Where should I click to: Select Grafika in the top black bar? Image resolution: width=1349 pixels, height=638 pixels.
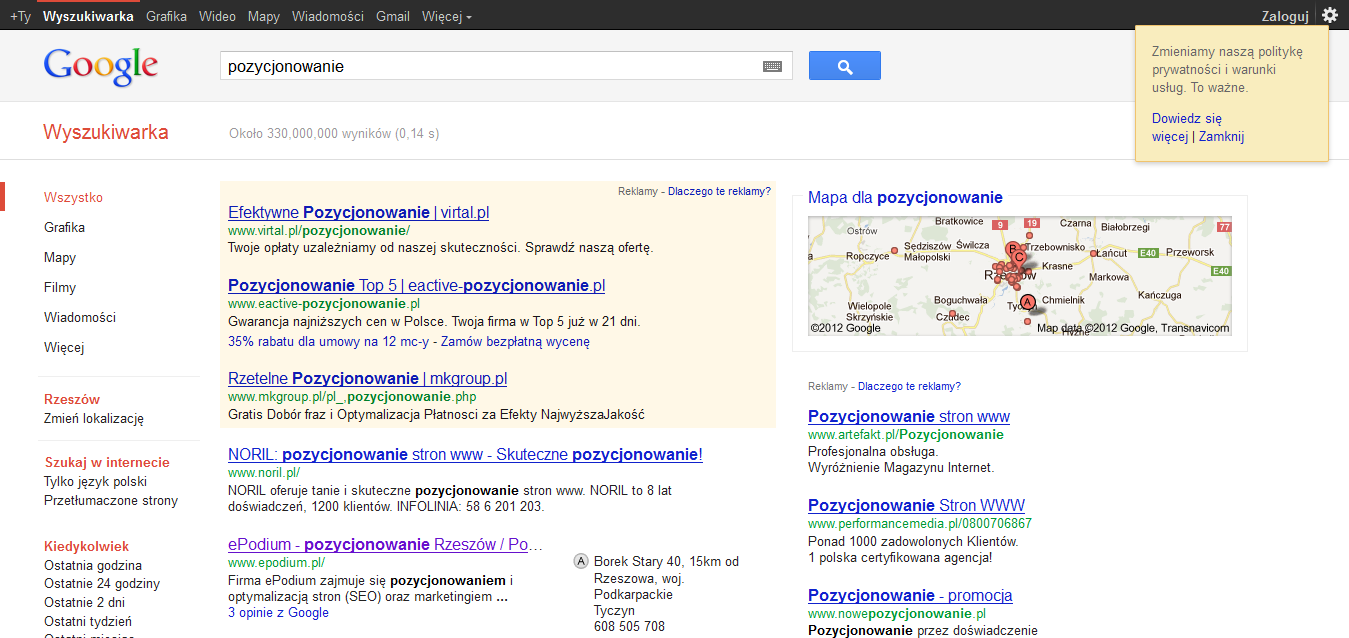[x=166, y=16]
